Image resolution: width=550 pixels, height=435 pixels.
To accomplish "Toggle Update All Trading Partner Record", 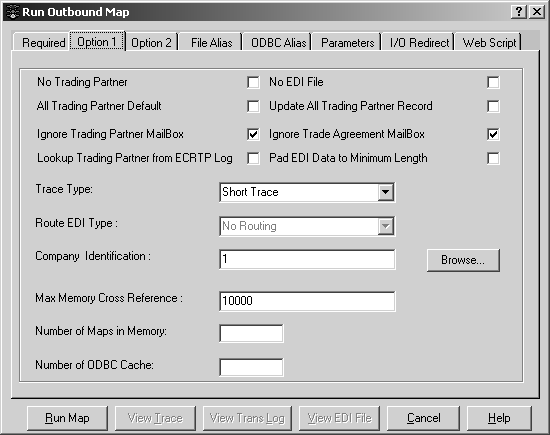I will pos(493,106).
